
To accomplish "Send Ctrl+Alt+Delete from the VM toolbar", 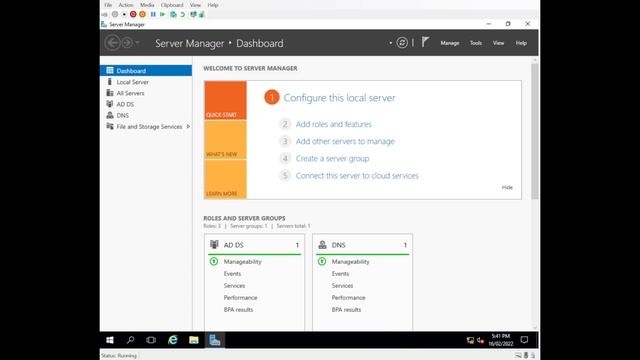I will click(104, 14).
